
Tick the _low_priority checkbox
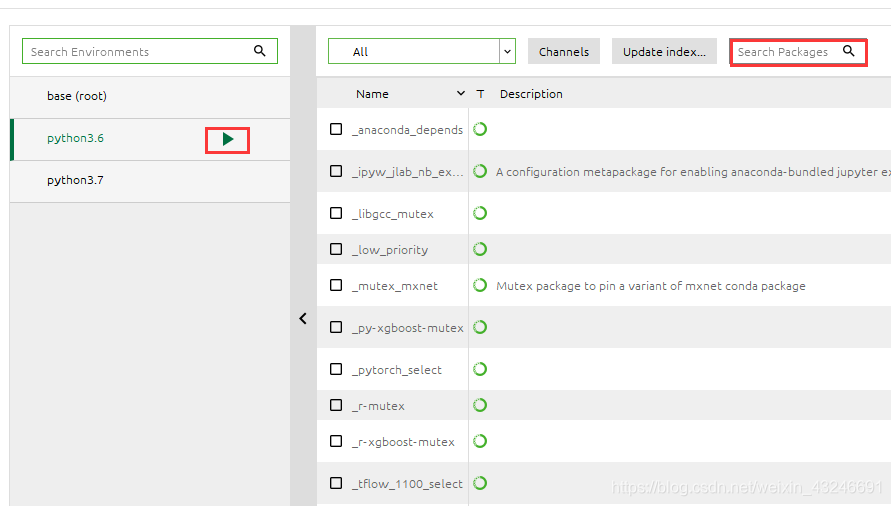(x=336, y=249)
